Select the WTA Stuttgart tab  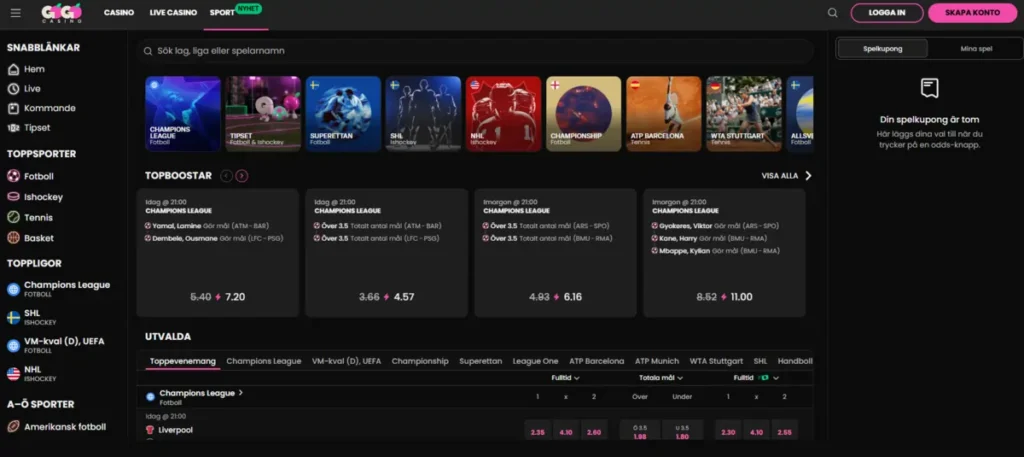pyautogui.click(x=716, y=361)
